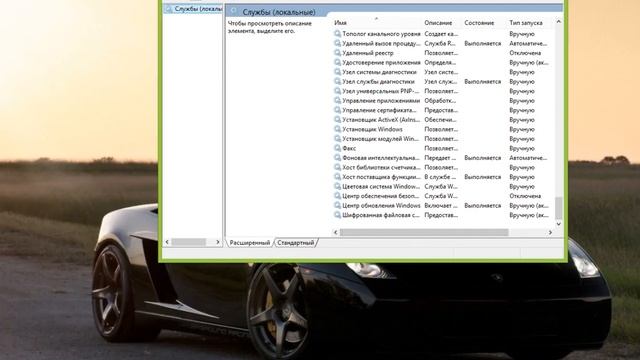This screenshot has width=640, height=360.
Task: Click the left arrow of the left pane scrollbar
Action: click(x=167, y=242)
